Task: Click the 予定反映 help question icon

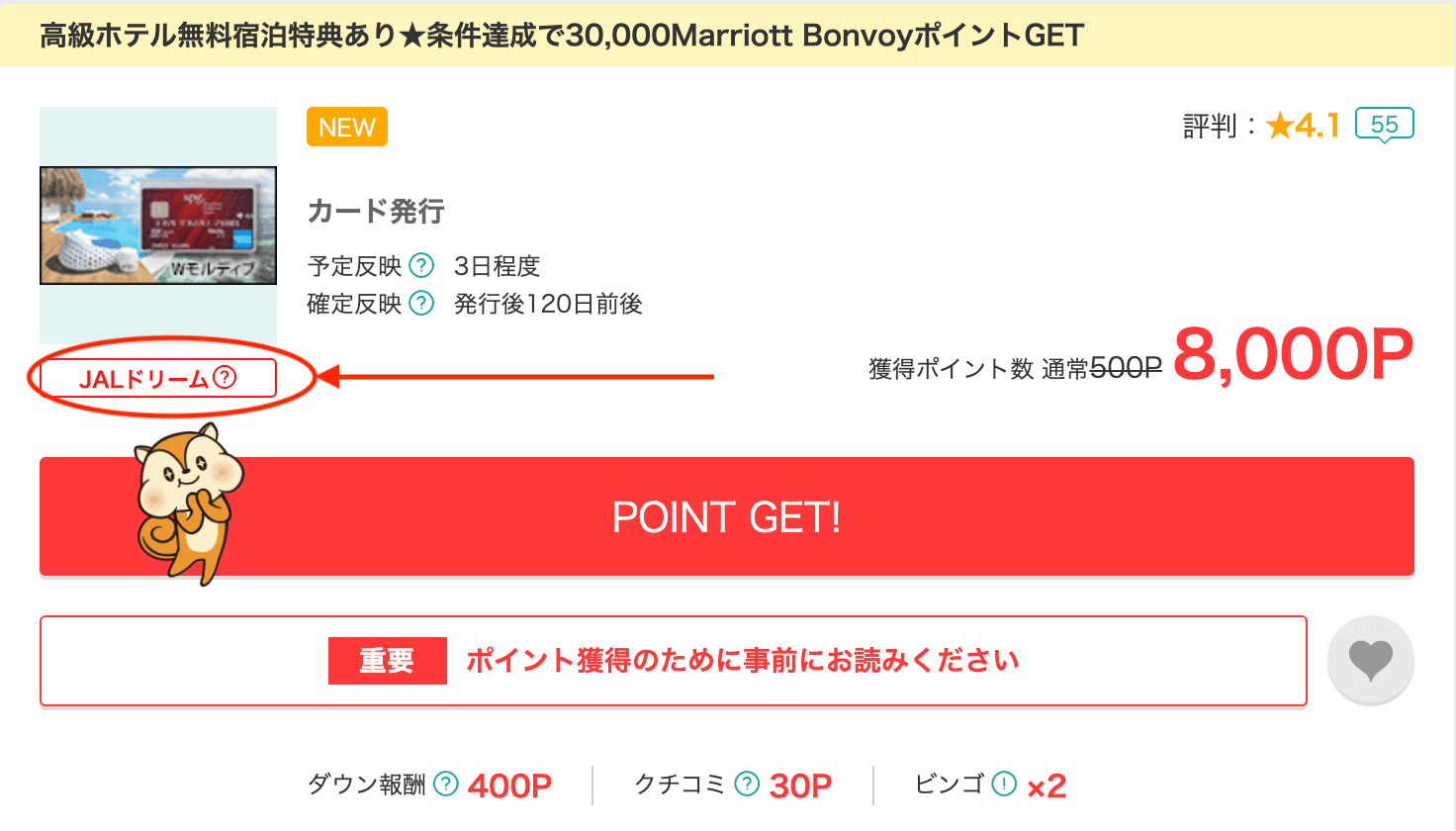Action: 422,265
